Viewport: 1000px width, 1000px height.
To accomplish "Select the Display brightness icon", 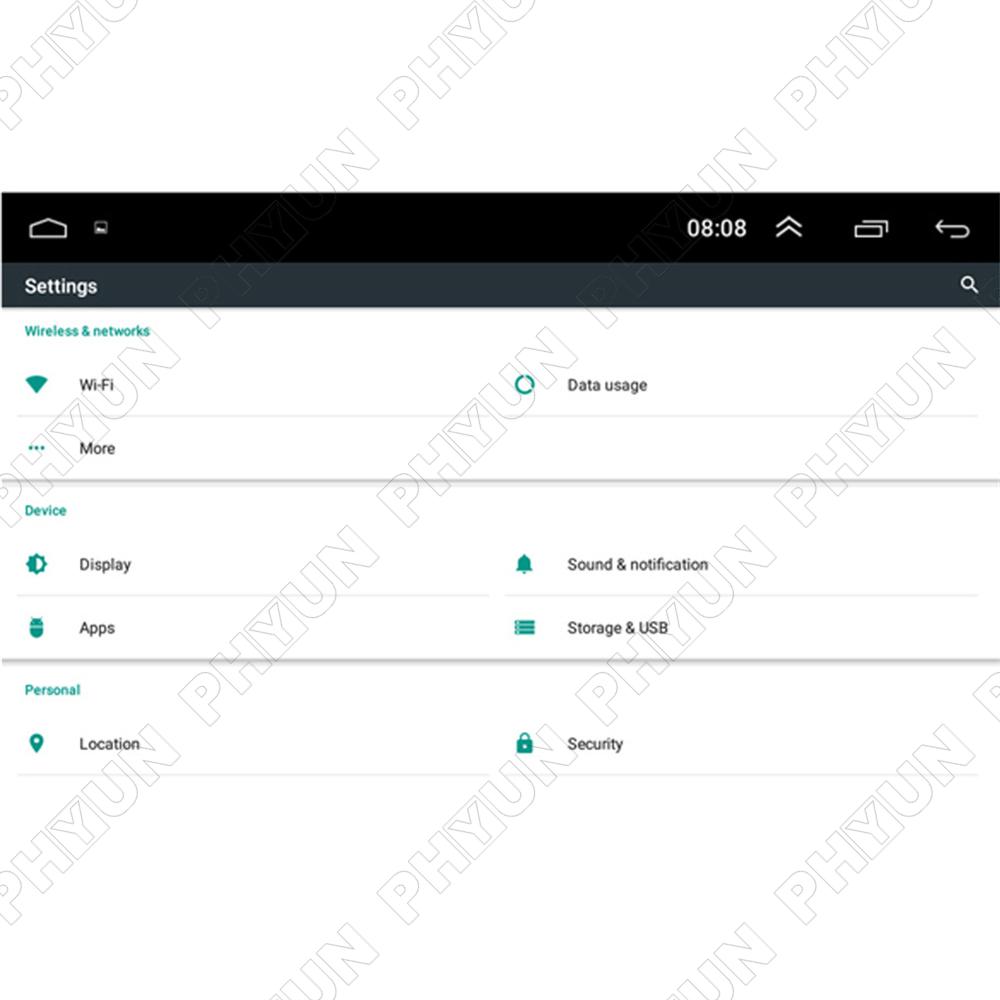I will tap(37, 564).
